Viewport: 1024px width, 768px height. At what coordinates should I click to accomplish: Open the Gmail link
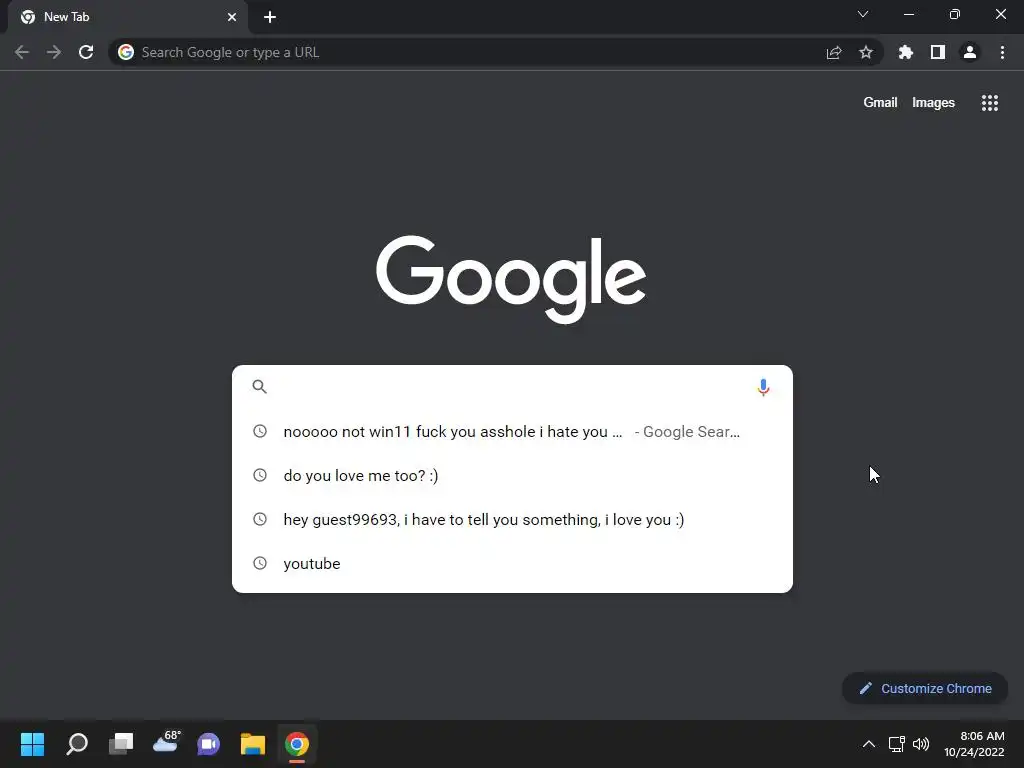coord(880,103)
